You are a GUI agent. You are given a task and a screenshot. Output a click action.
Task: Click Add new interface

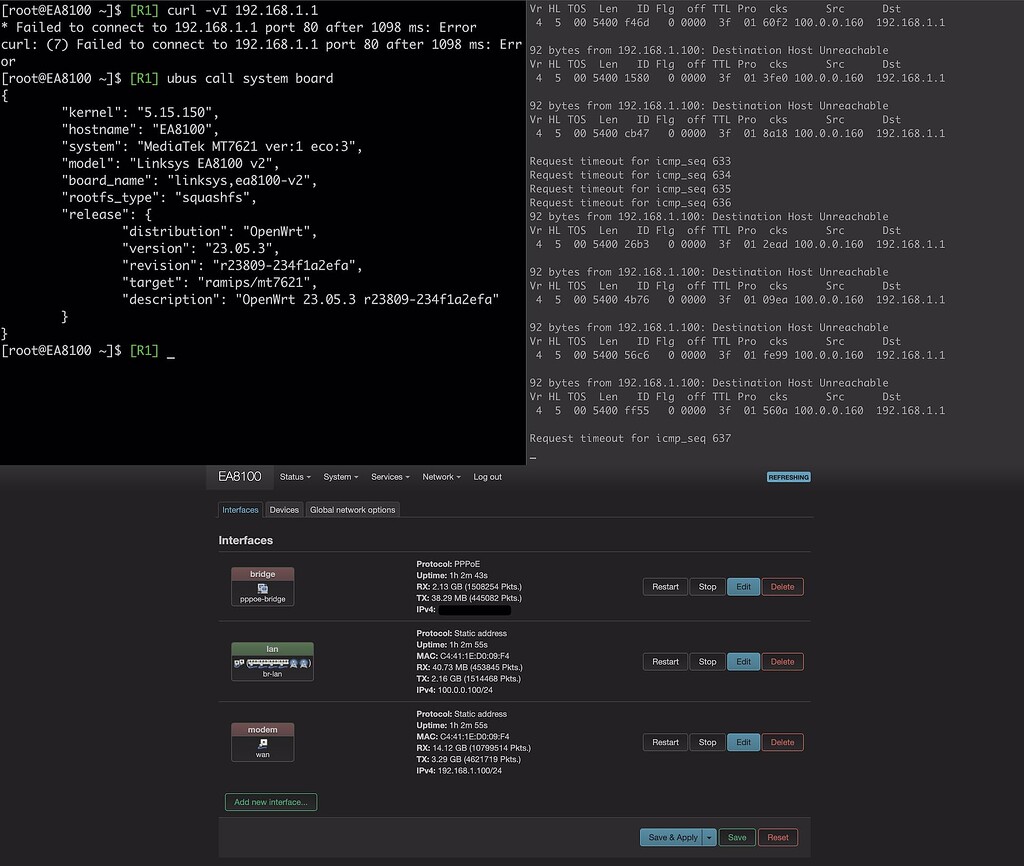(270, 801)
